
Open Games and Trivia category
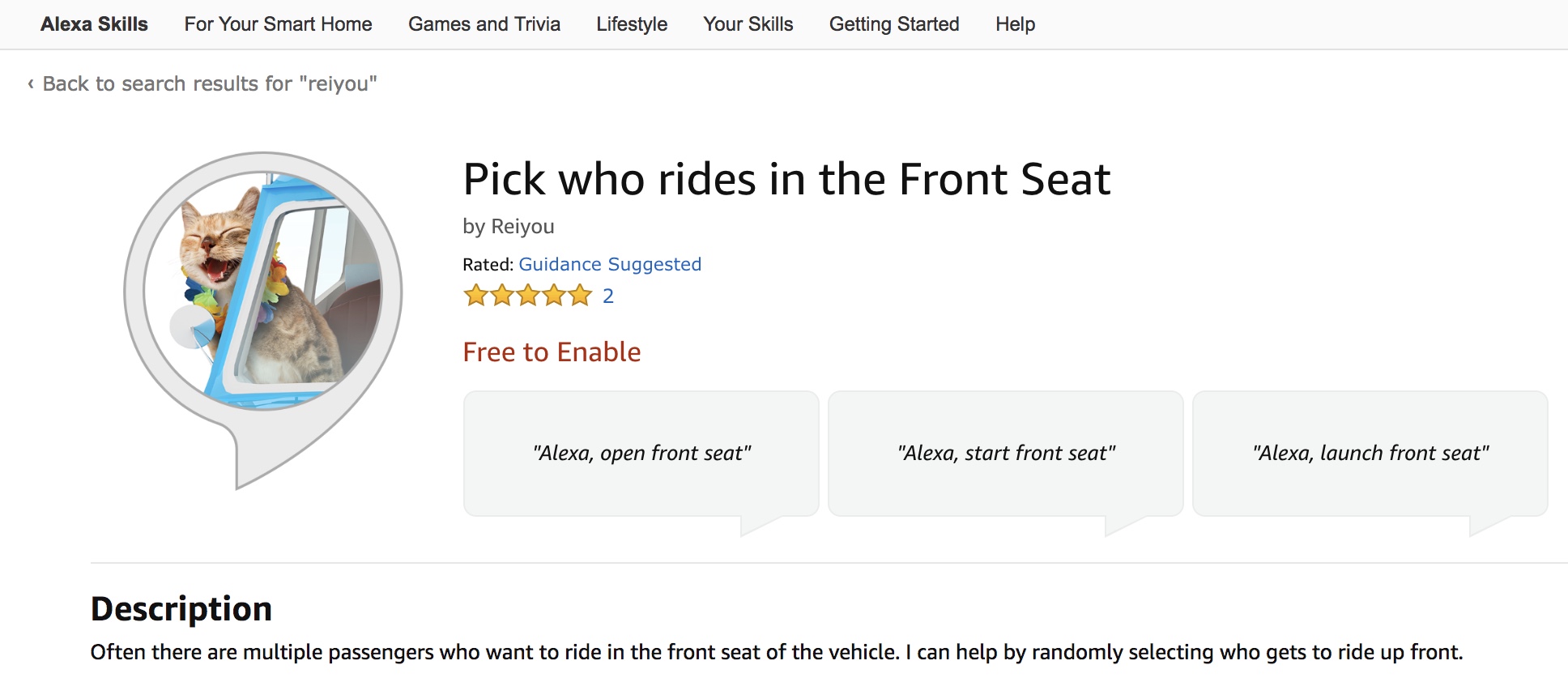coord(484,24)
